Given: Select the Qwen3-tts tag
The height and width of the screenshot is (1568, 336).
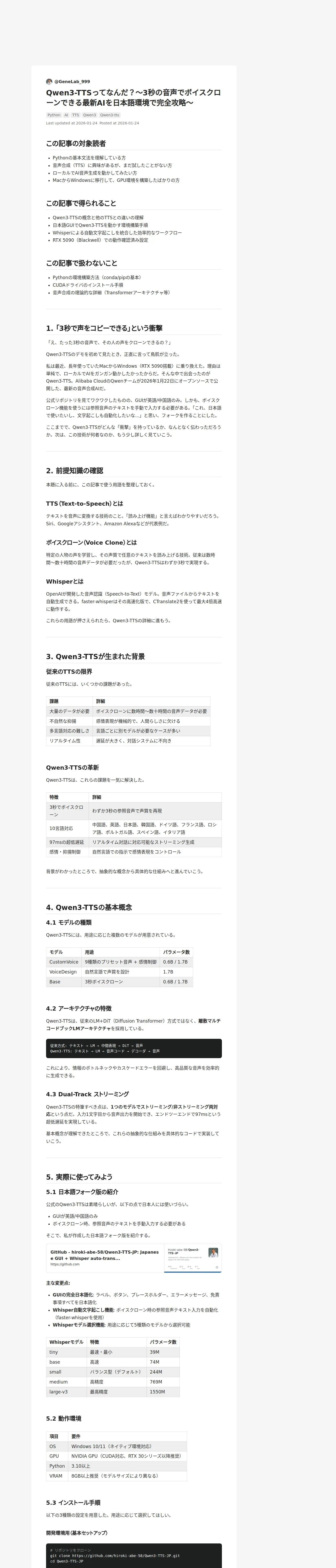Looking at the screenshot, I should point(110,115).
